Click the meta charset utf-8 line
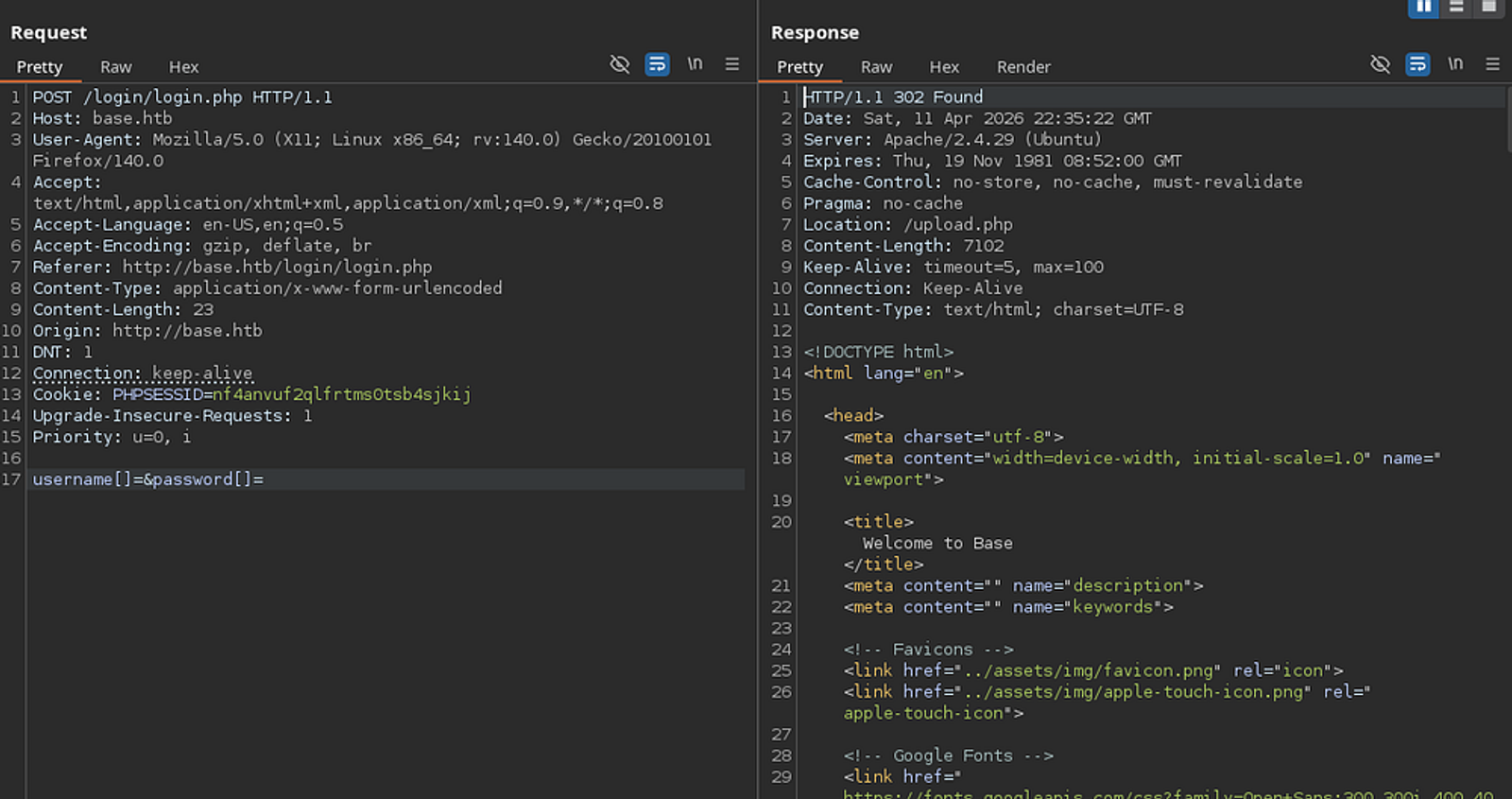The image size is (1512, 799). click(954, 437)
